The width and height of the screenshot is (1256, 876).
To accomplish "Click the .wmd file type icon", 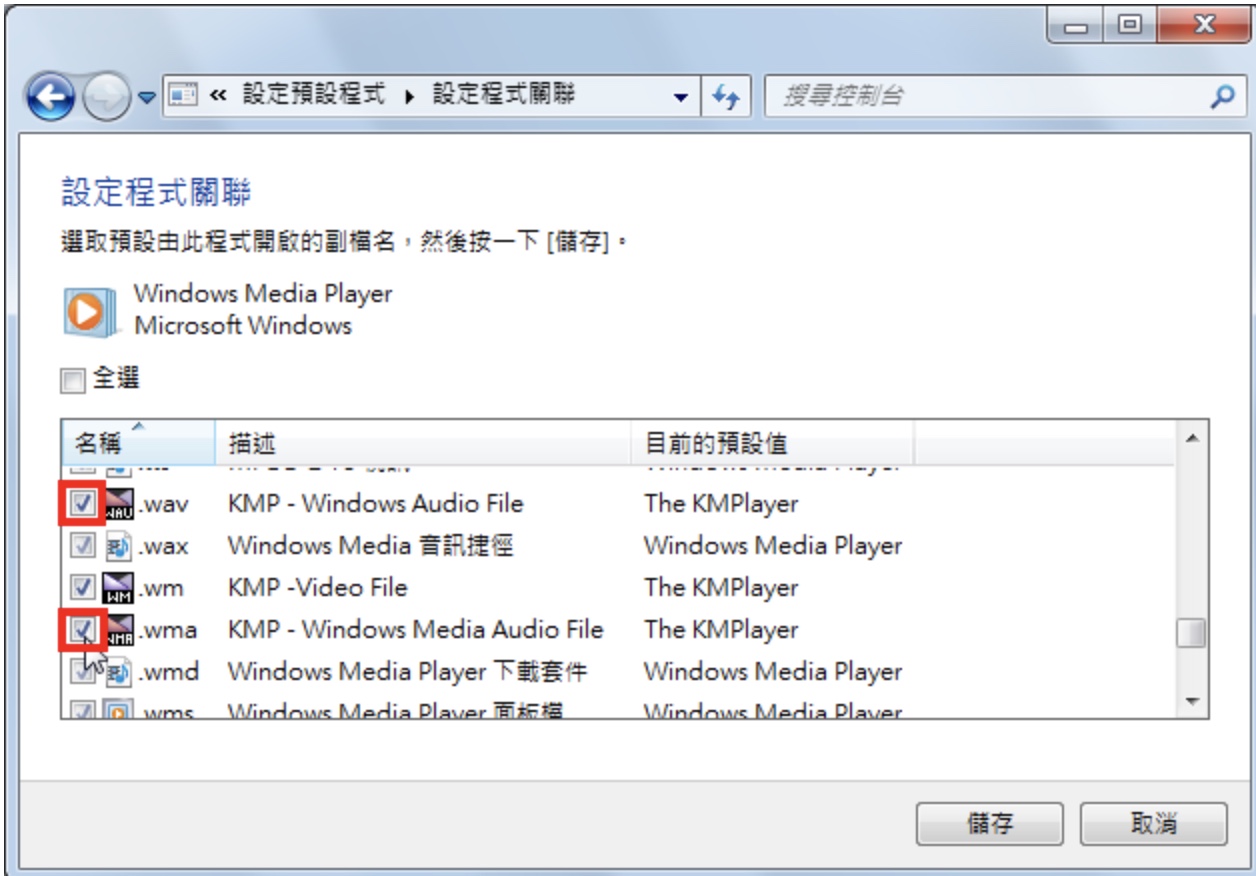I will click(119, 672).
